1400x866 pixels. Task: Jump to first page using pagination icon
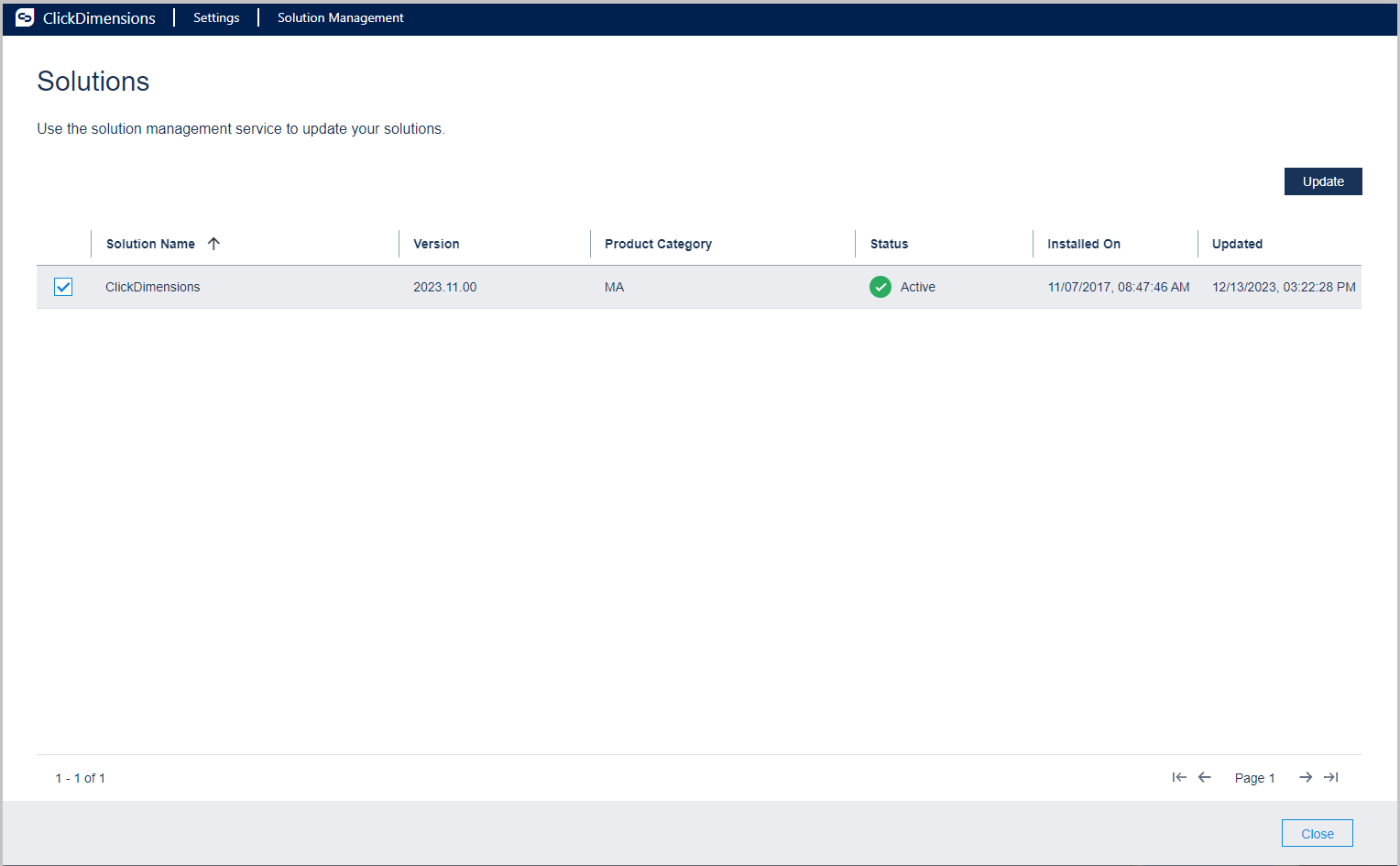[x=1179, y=777]
